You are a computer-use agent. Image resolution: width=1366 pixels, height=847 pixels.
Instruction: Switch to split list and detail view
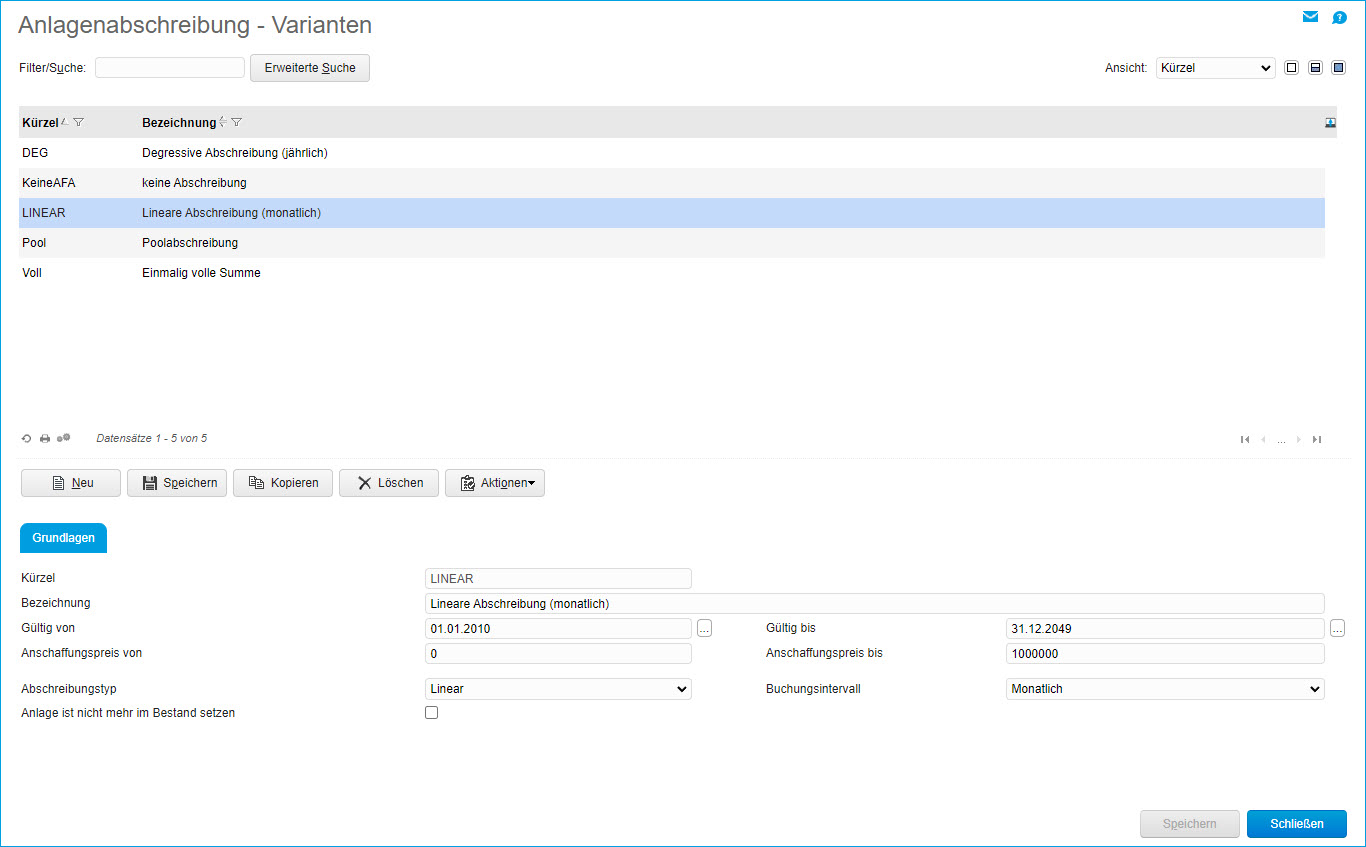(1315, 68)
